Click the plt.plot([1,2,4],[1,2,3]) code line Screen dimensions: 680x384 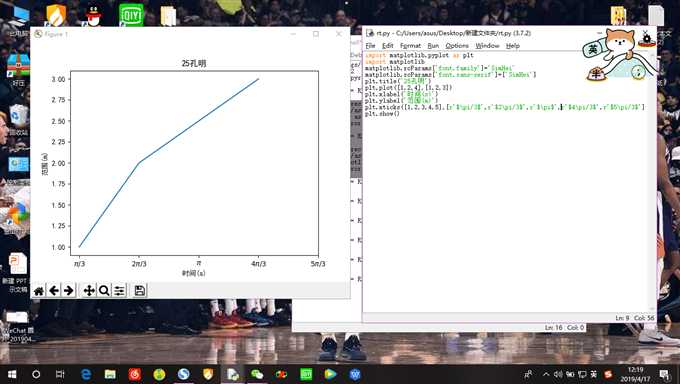408,87
